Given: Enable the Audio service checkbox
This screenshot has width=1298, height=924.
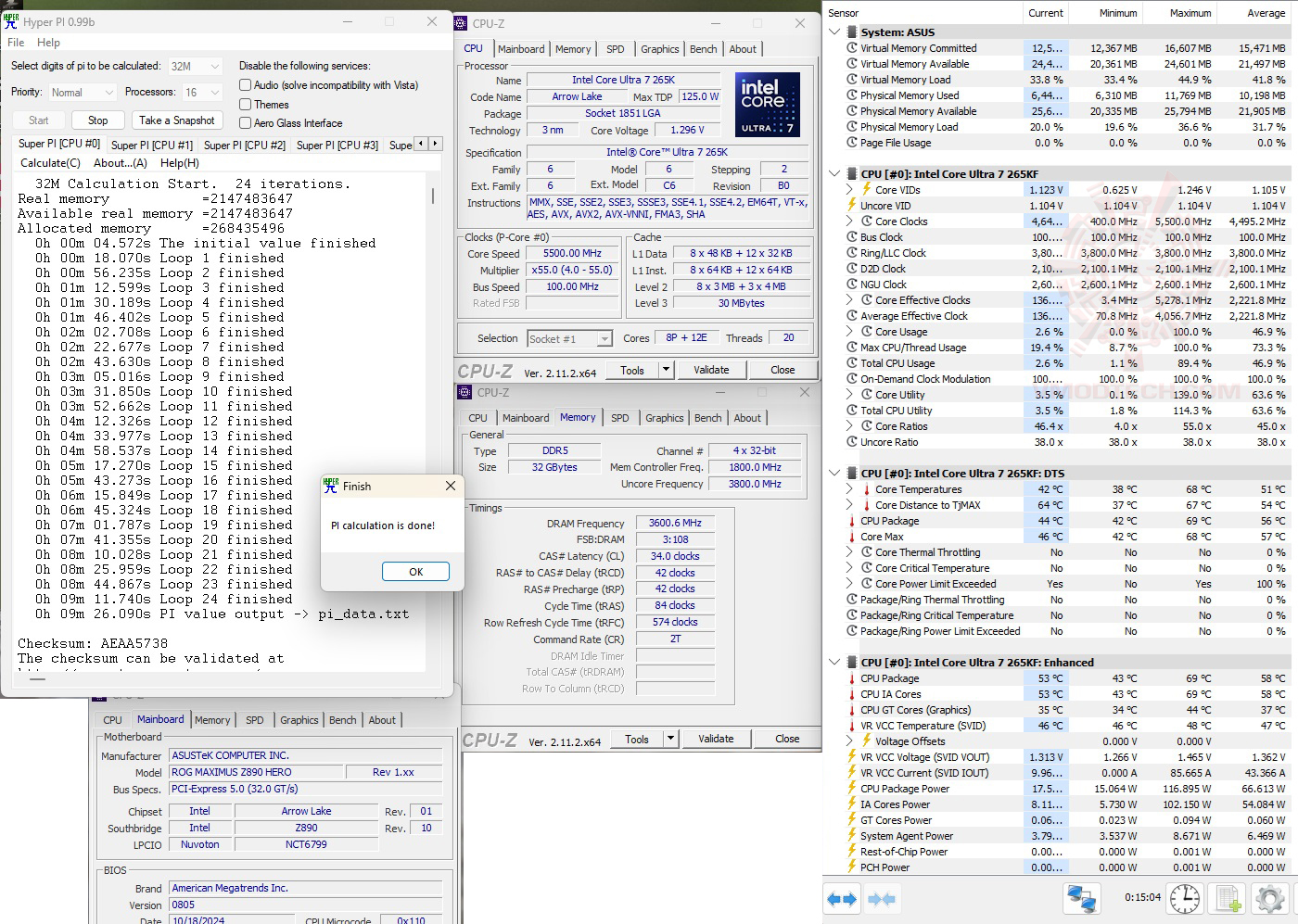Looking at the screenshot, I should point(246,85).
